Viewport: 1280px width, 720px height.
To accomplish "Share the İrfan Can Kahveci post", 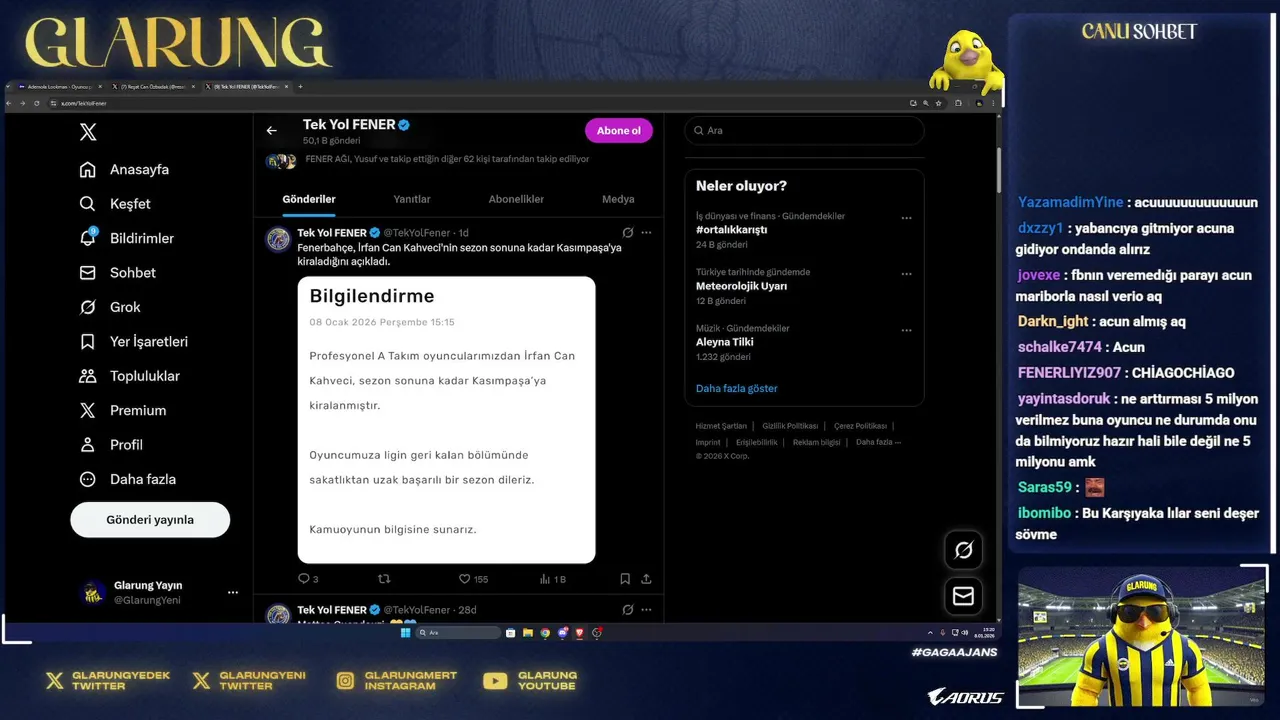I will pos(646,579).
